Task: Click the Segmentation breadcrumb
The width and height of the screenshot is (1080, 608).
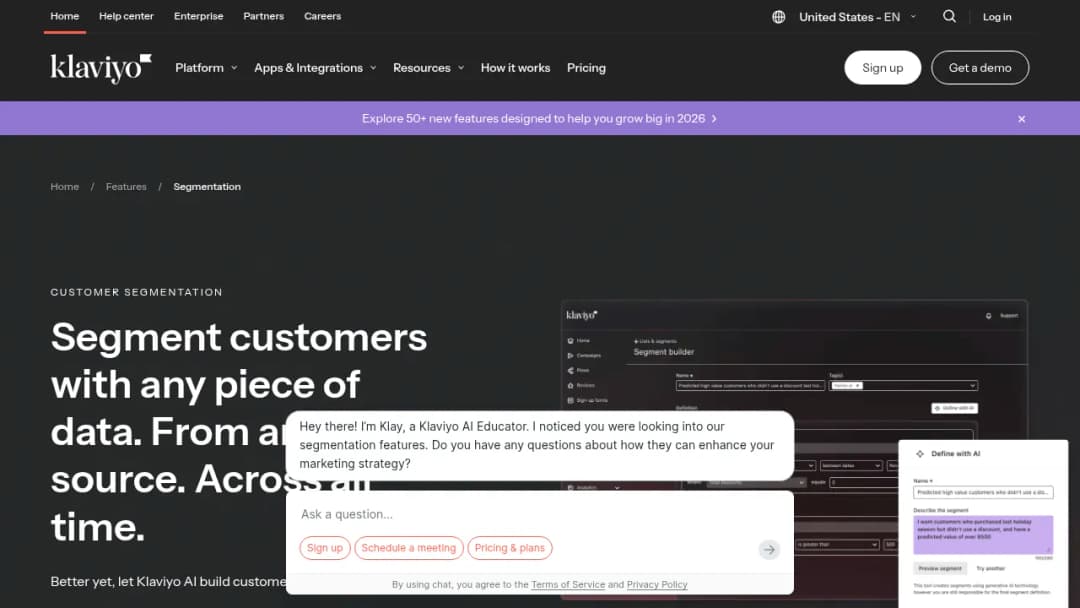Action: (207, 187)
